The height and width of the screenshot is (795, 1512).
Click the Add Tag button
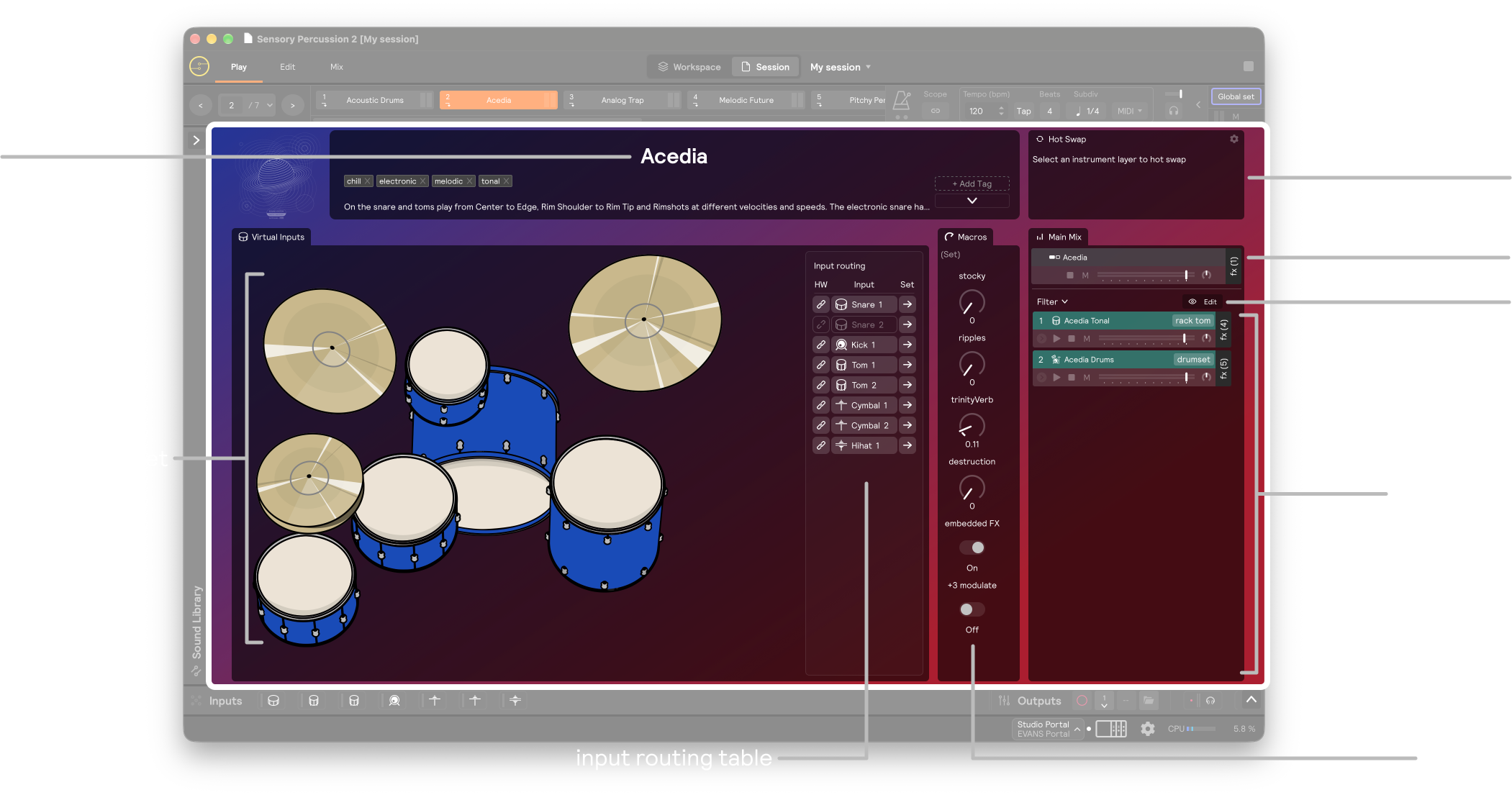(972, 183)
